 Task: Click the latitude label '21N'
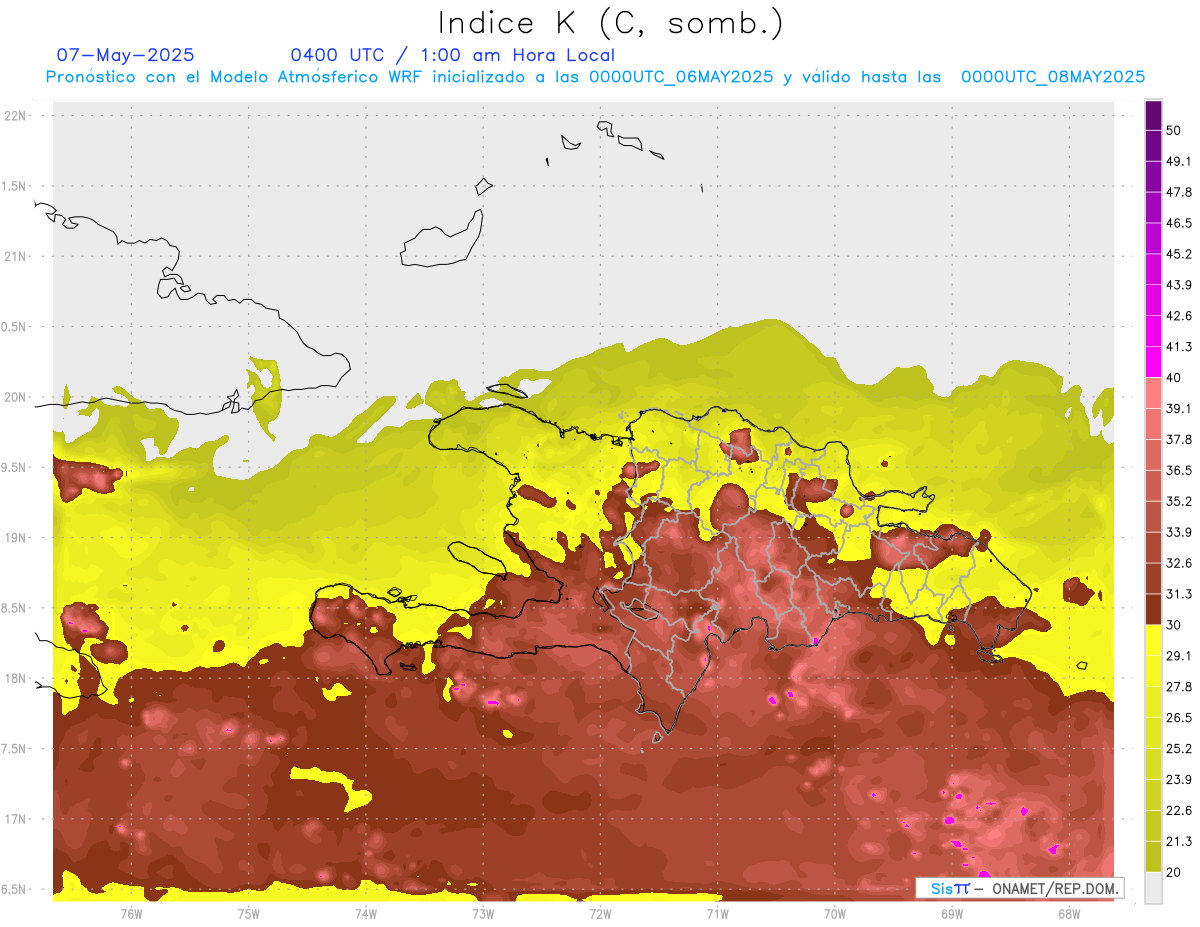coord(17,256)
